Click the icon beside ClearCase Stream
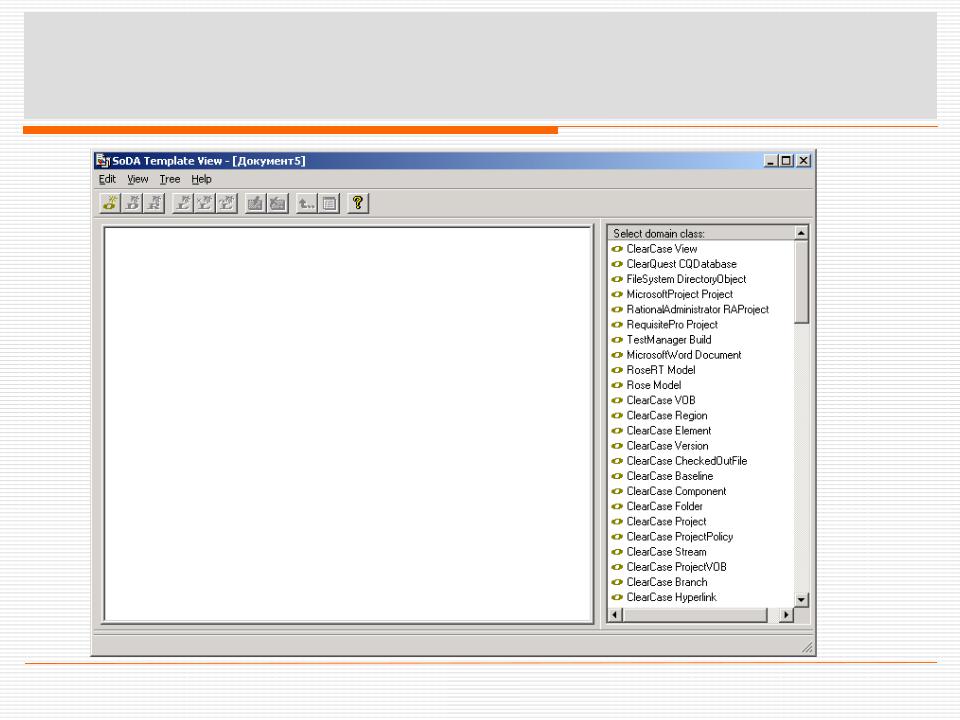960x720 pixels. pyautogui.click(x=617, y=552)
